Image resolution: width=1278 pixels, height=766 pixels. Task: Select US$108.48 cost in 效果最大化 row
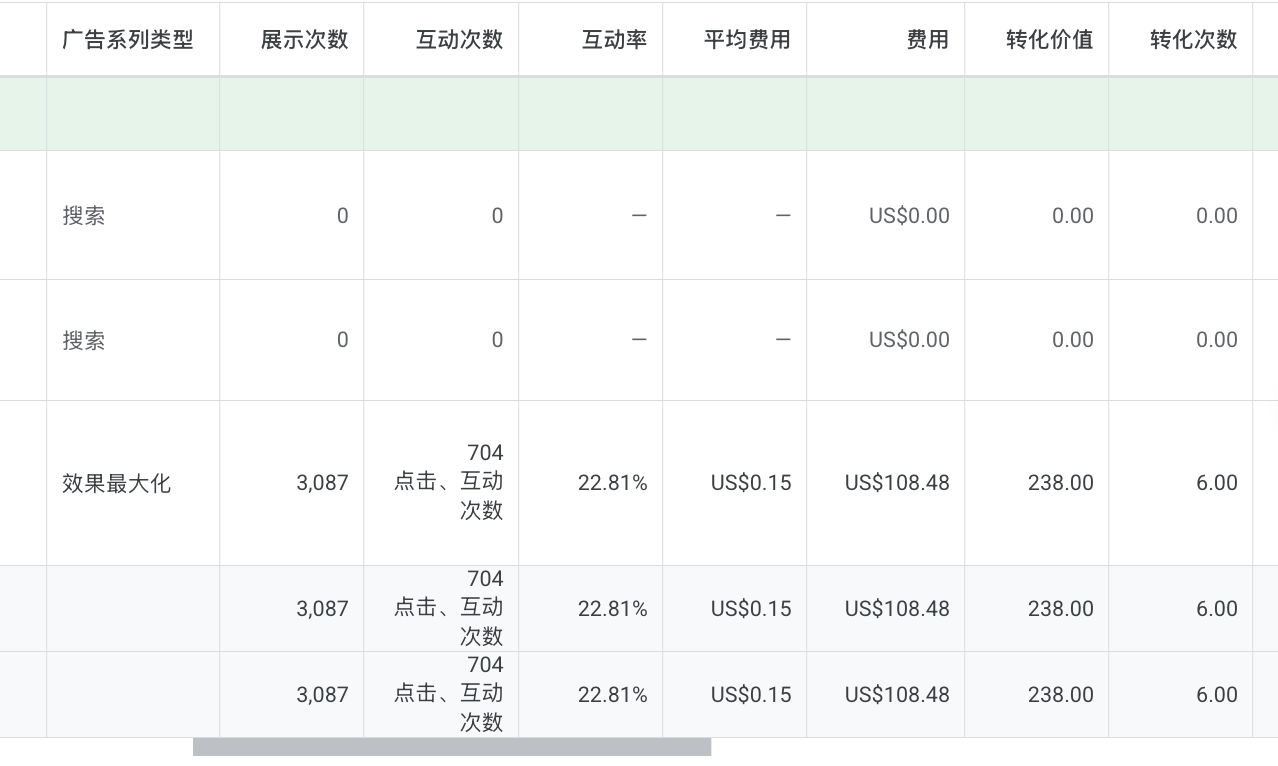896,483
